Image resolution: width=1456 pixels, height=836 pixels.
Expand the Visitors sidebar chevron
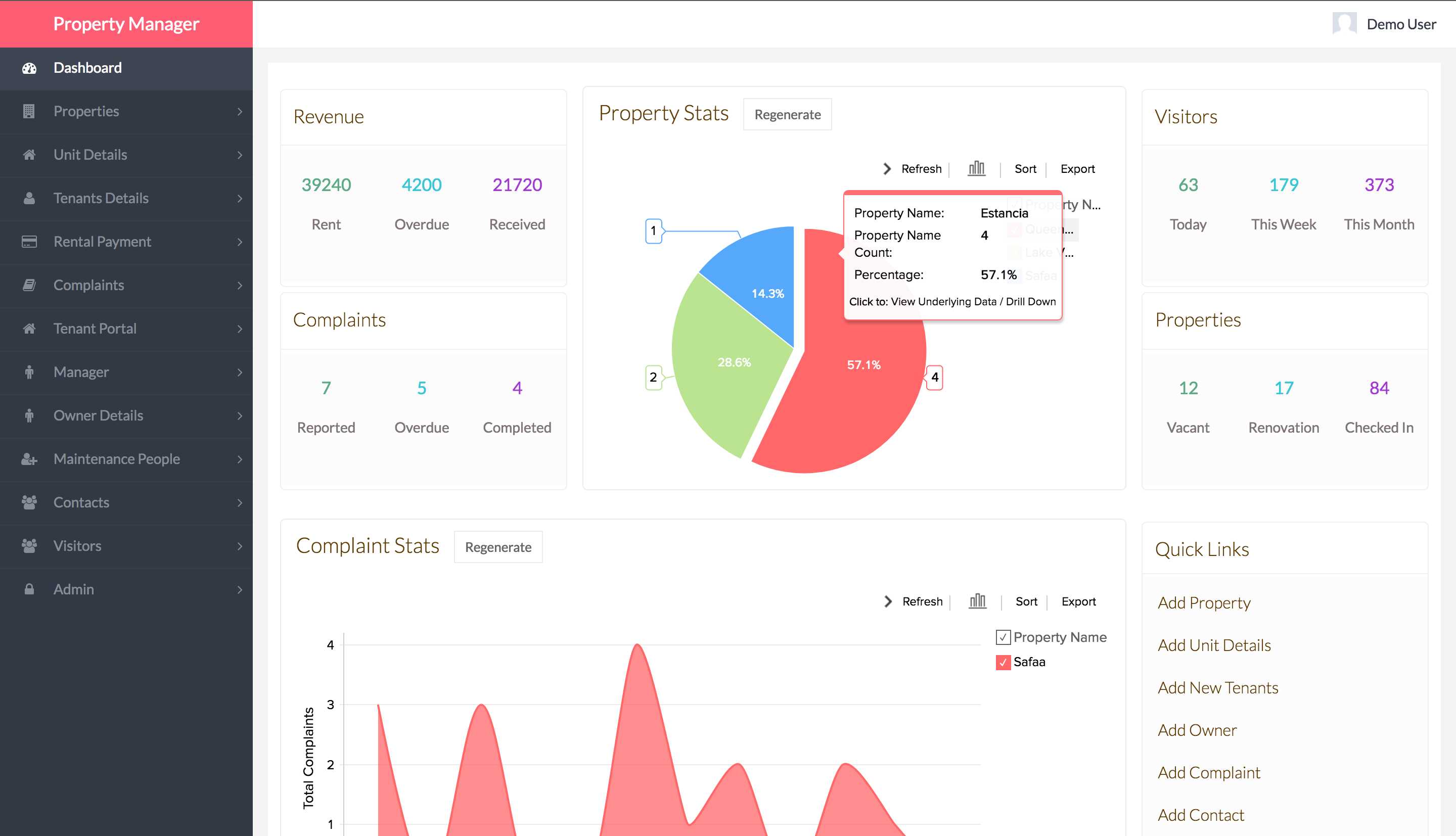(240, 546)
